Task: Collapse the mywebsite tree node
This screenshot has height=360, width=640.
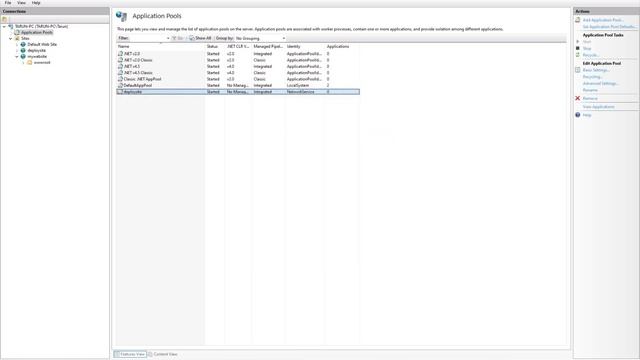Action: tap(17, 56)
